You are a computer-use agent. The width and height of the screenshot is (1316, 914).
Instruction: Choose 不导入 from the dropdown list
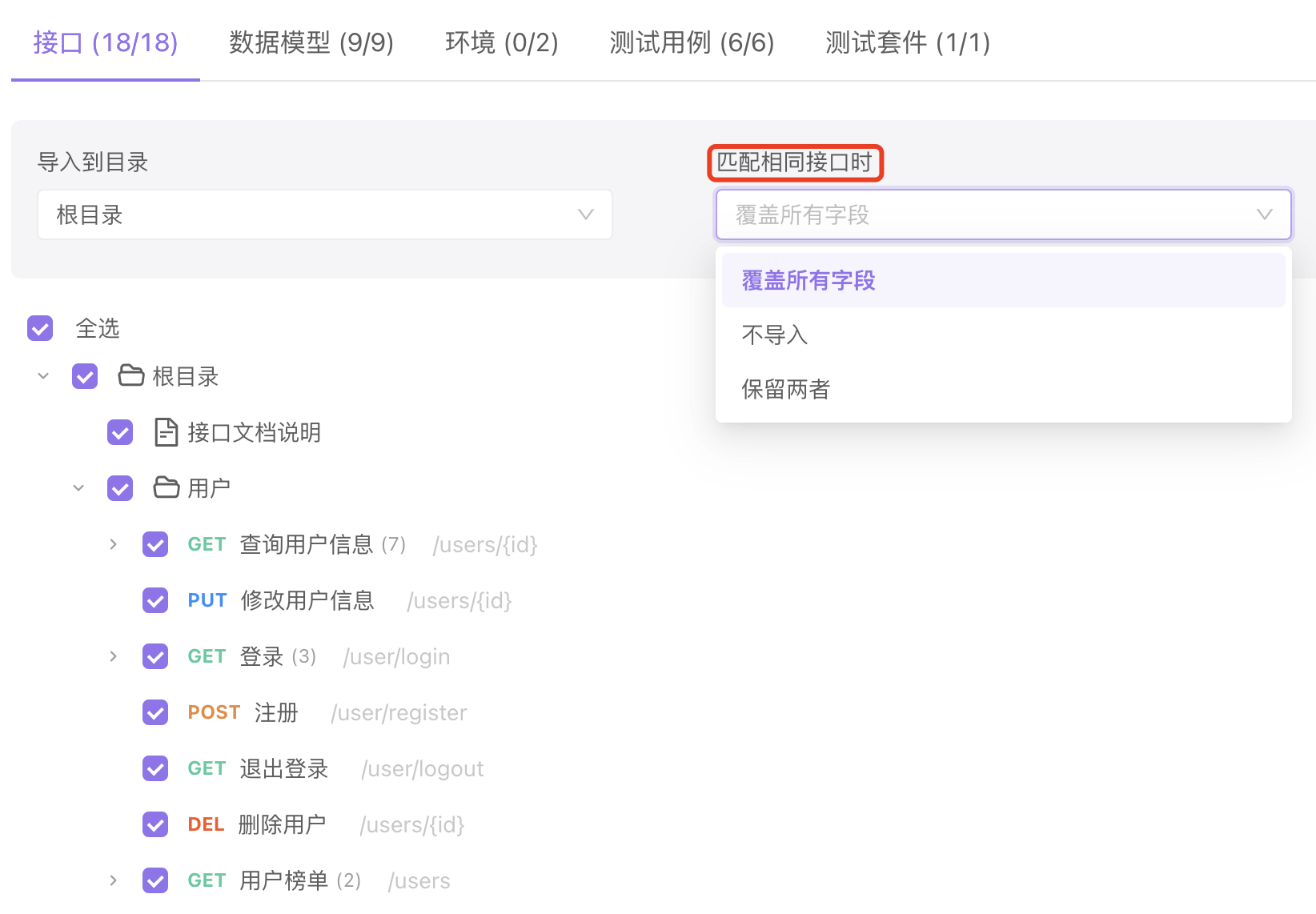point(775,335)
